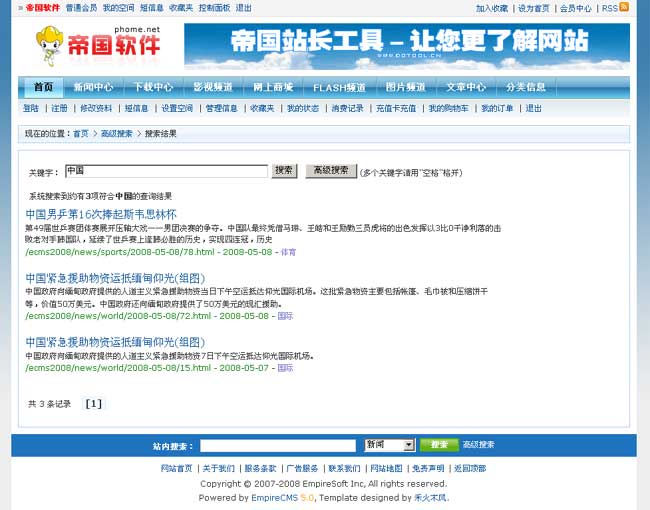Image resolution: width=650 pixels, height=510 pixels.
Task: Open the 帝国站长工具 banner
Action: click(x=406, y=46)
